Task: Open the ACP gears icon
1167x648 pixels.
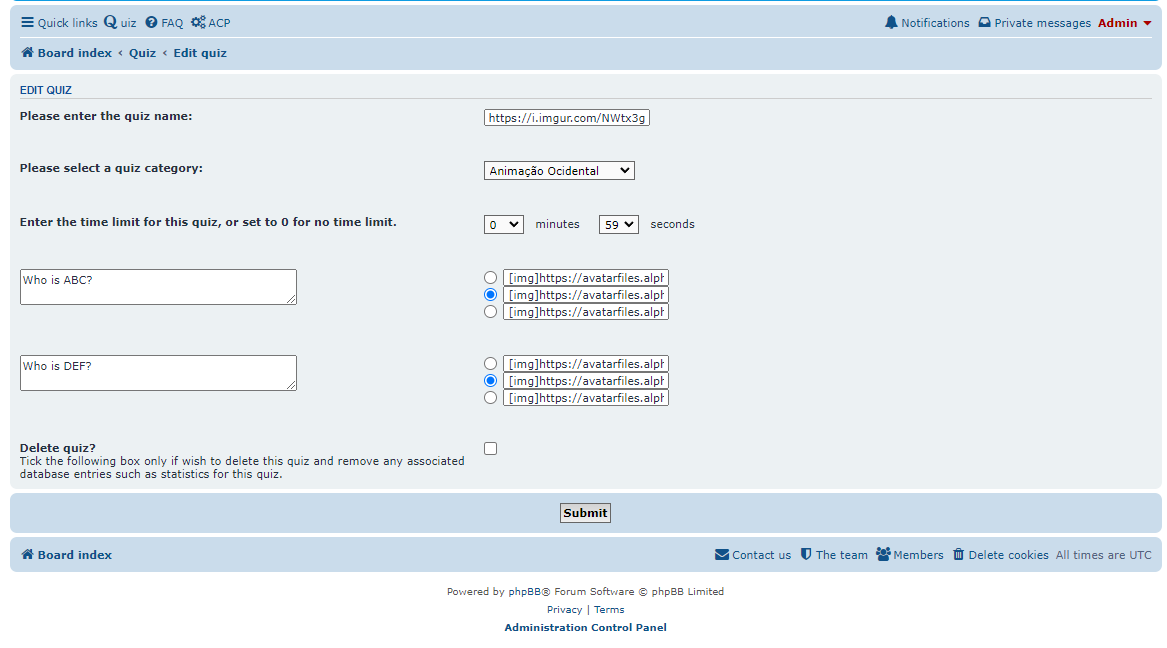Action: pyautogui.click(x=198, y=22)
